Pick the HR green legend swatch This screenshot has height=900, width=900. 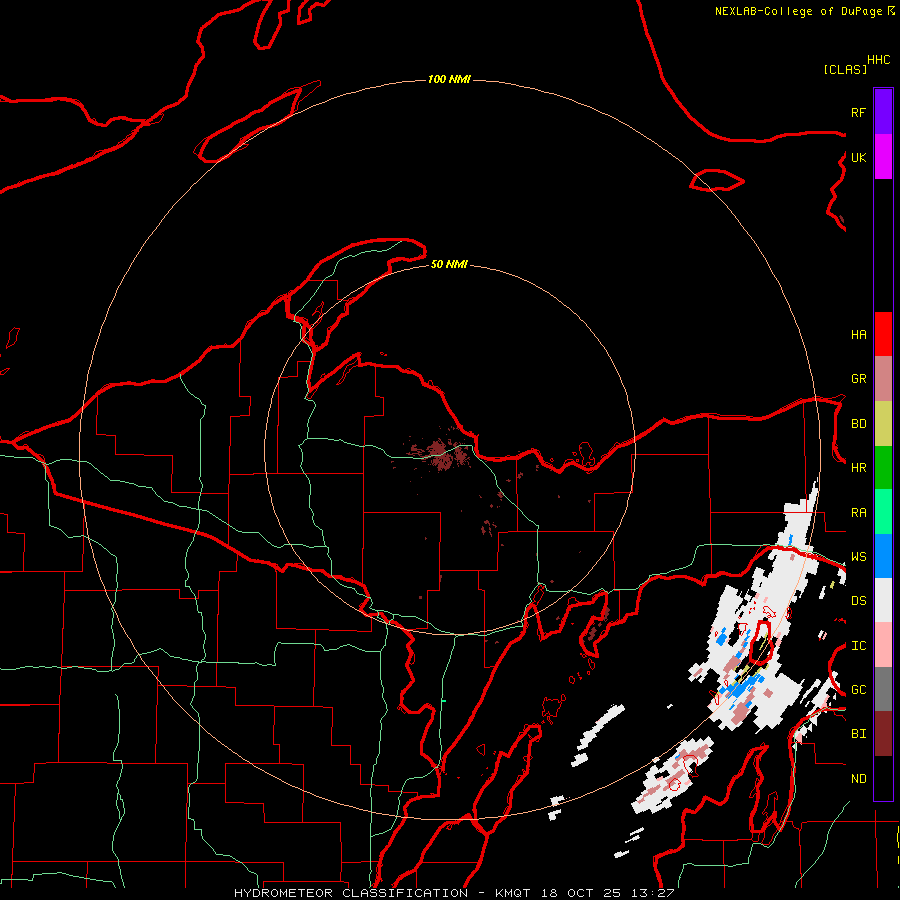(883, 468)
